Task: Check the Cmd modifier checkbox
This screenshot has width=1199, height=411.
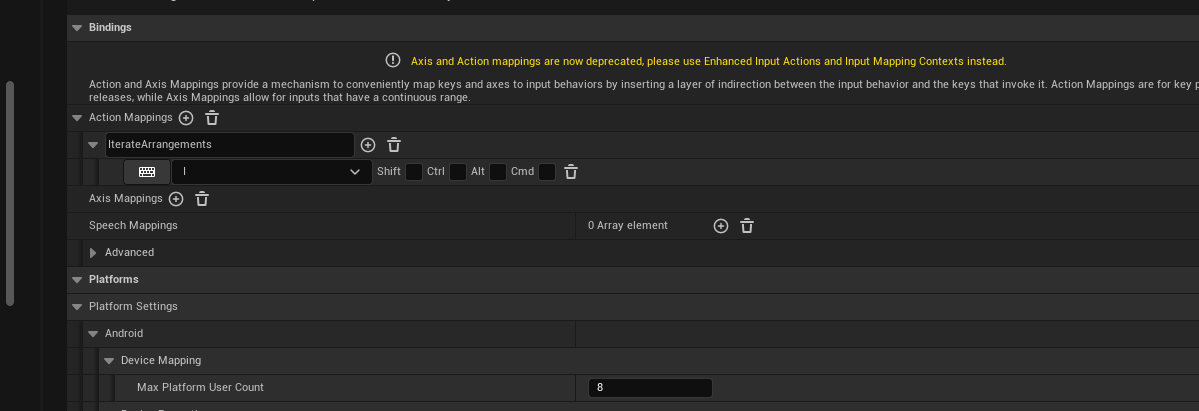Action: pos(547,172)
